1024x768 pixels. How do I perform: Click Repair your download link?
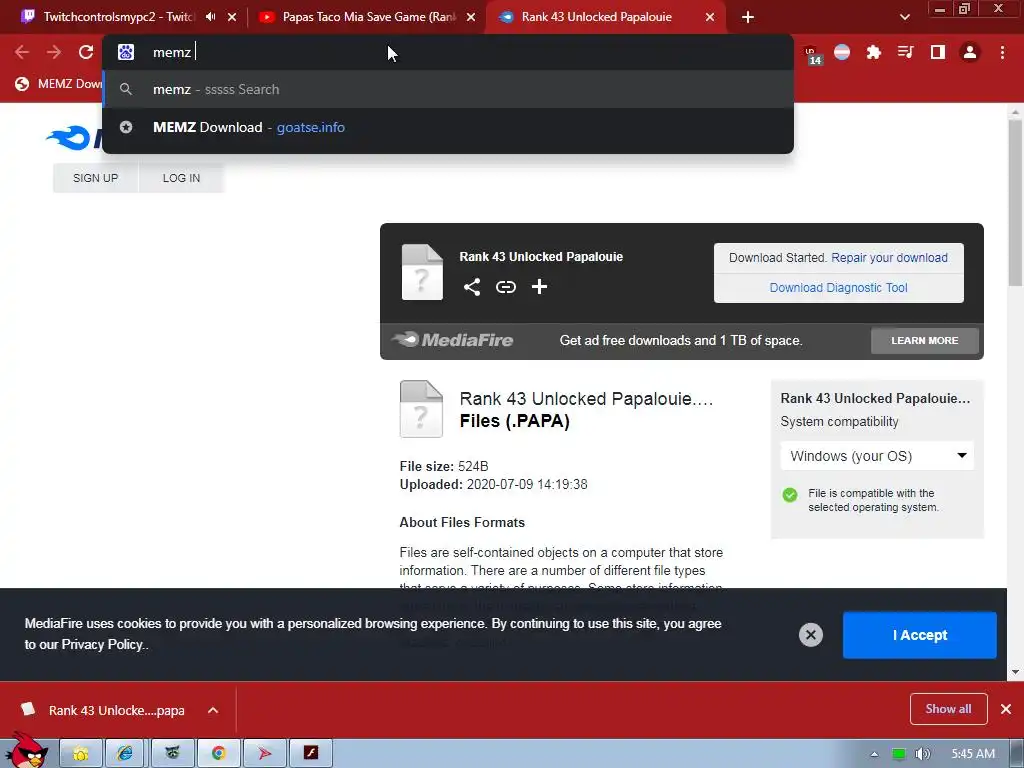[889, 257]
